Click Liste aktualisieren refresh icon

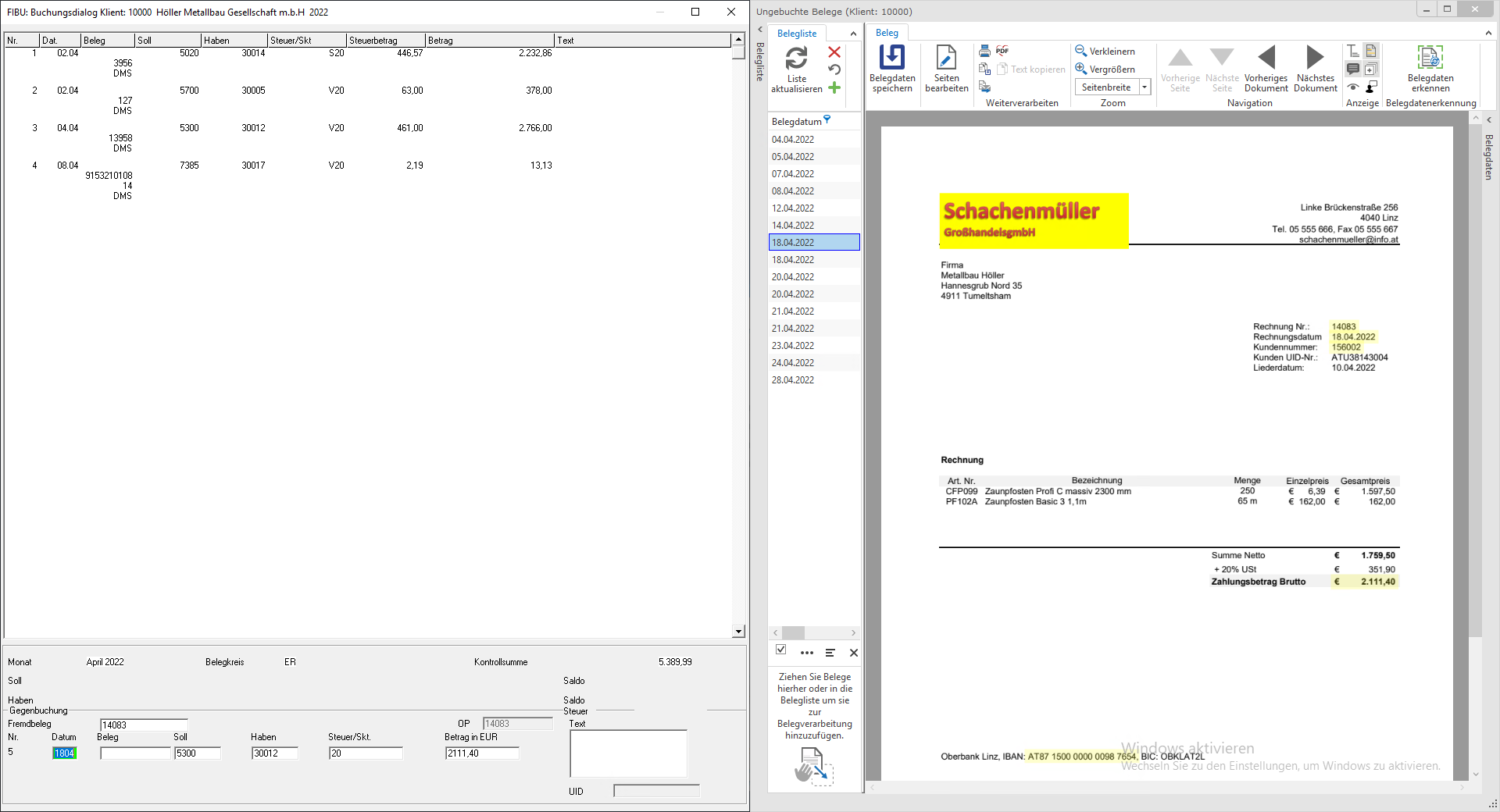[796, 59]
